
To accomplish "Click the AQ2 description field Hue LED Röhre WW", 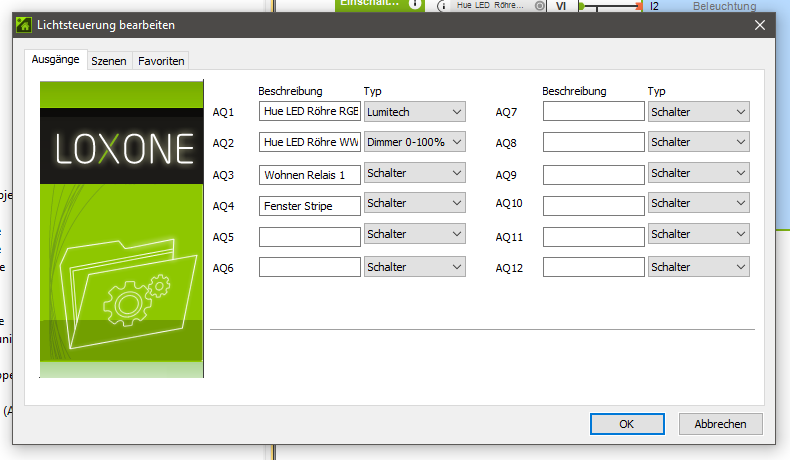I will pyautogui.click(x=310, y=142).
